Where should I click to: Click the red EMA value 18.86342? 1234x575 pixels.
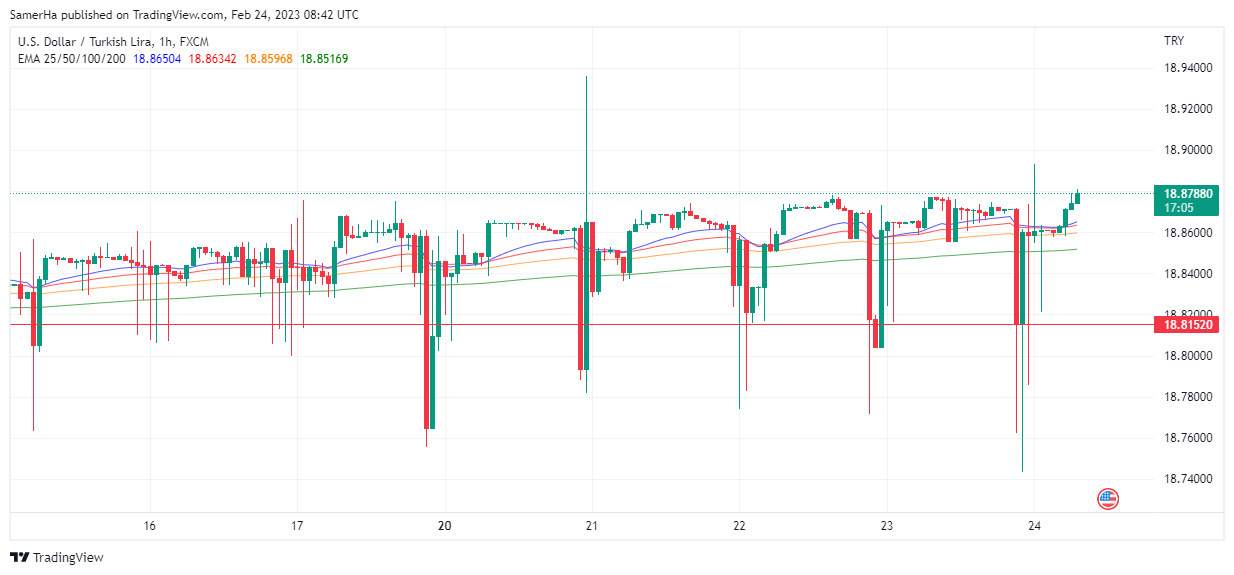point(213,59)
